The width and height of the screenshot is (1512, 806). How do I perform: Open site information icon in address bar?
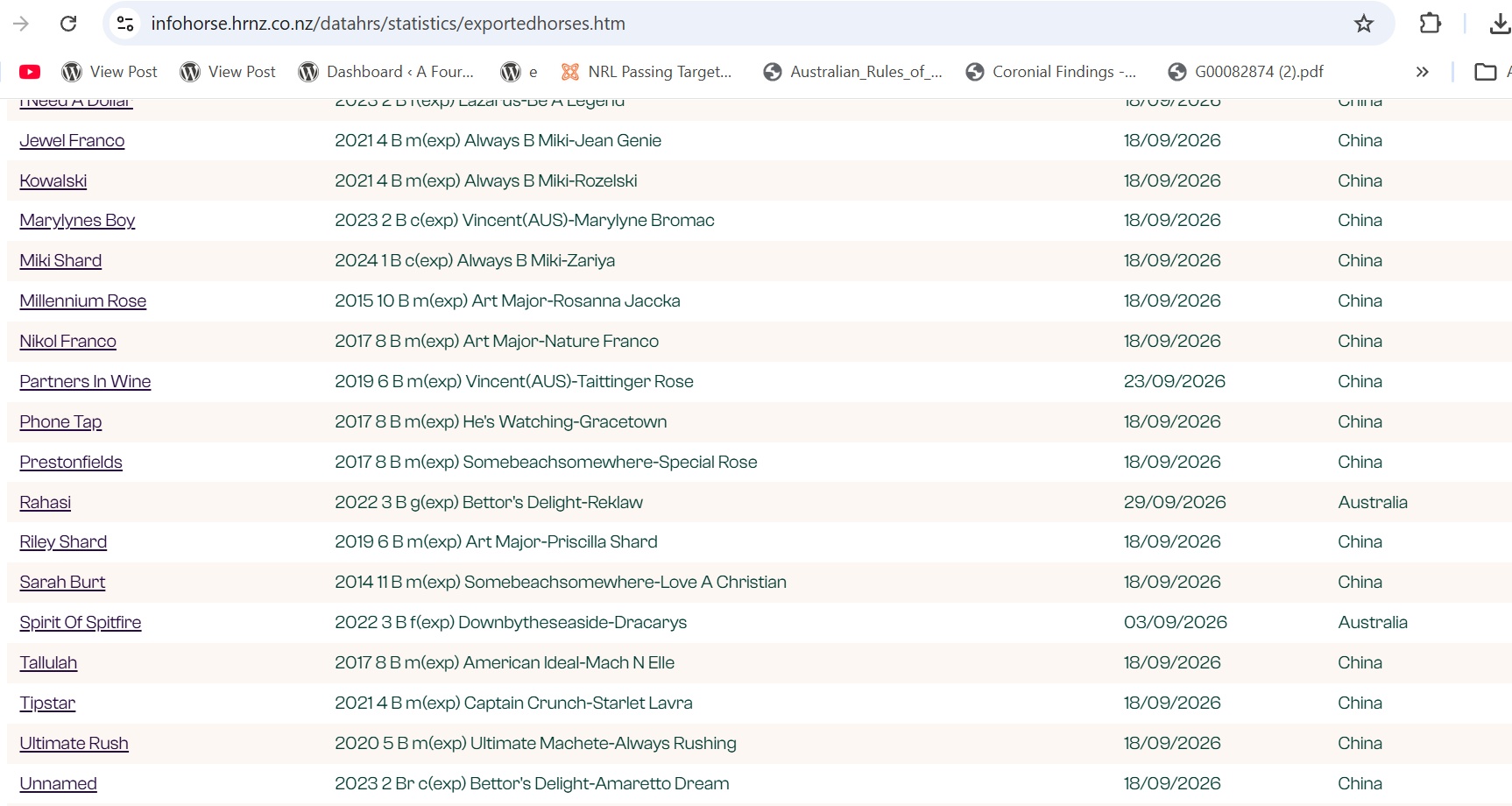tap(125, 24)
